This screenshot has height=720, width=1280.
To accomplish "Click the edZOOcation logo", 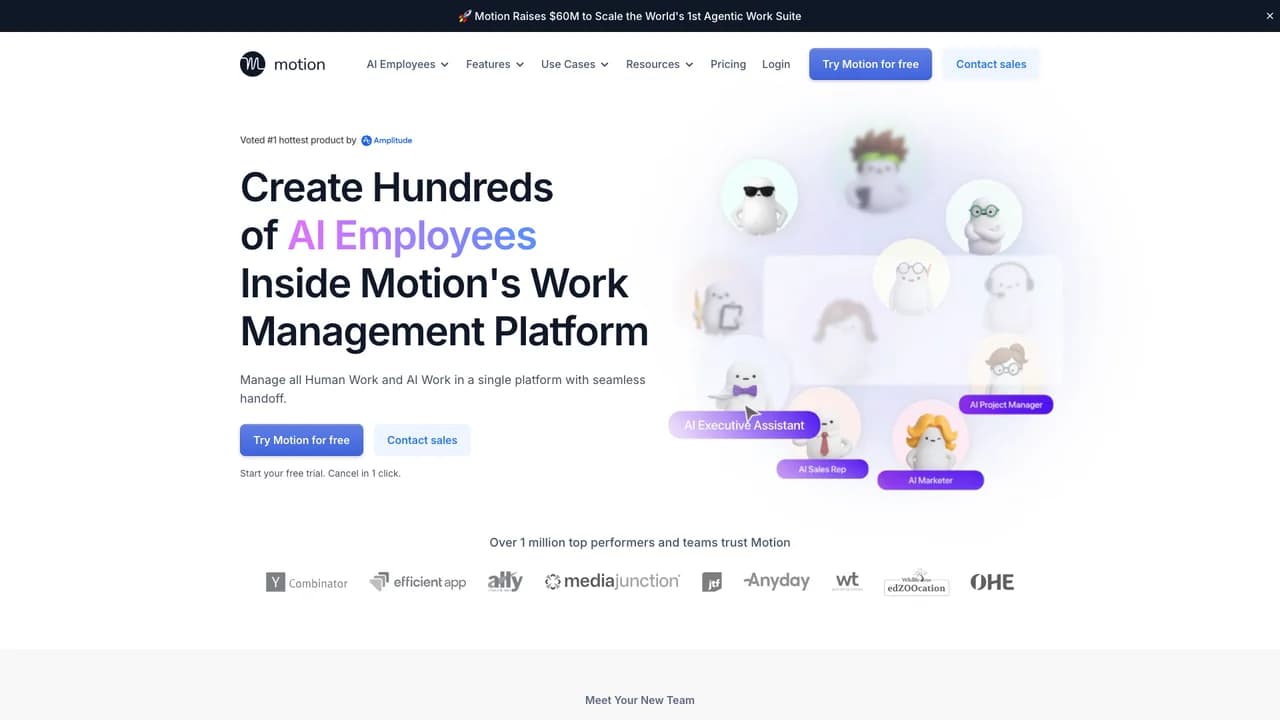I will [x=916, y=582].
